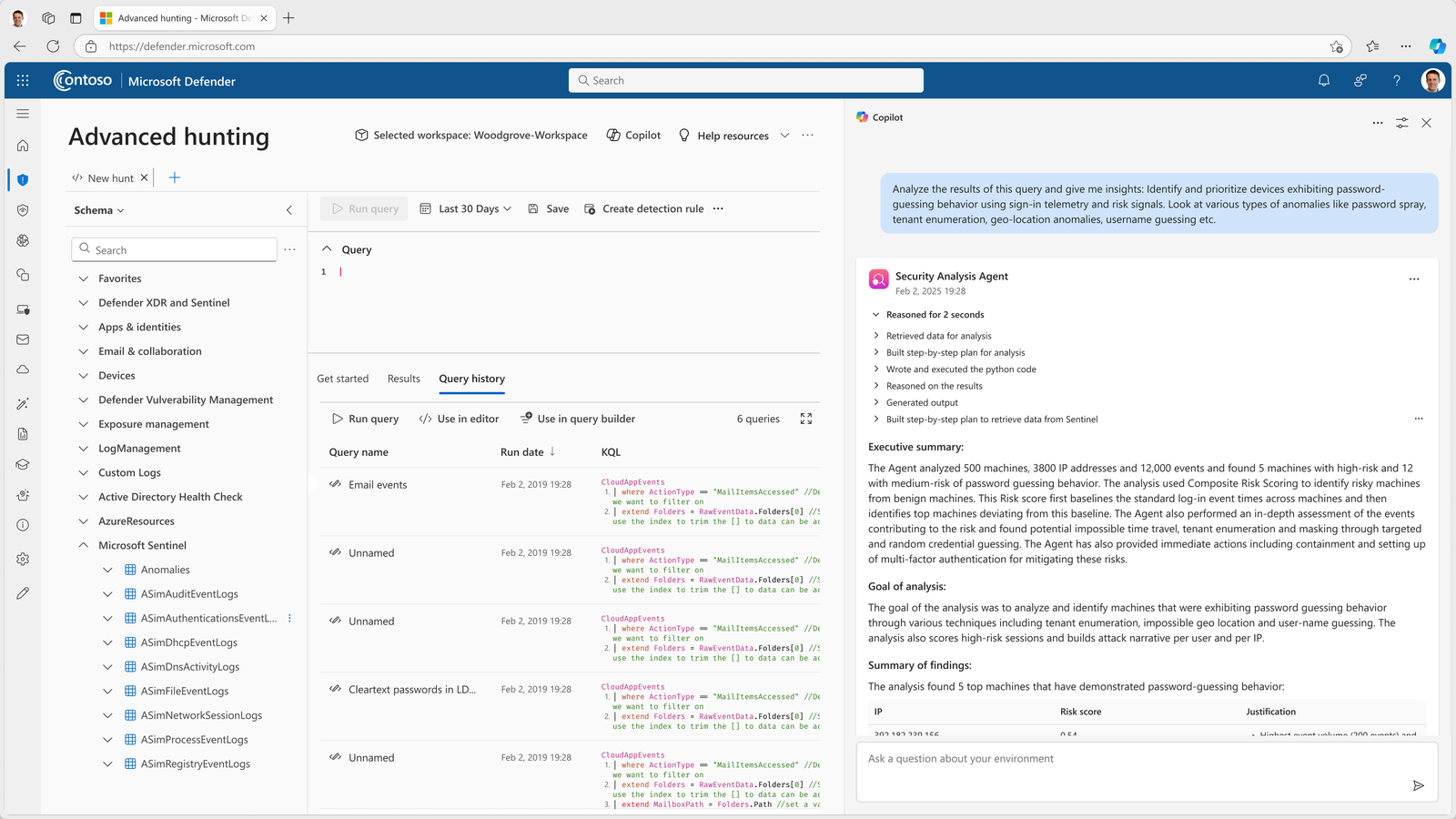
Task: Expand Apps & identities schema group
Action: click(83, 328)
